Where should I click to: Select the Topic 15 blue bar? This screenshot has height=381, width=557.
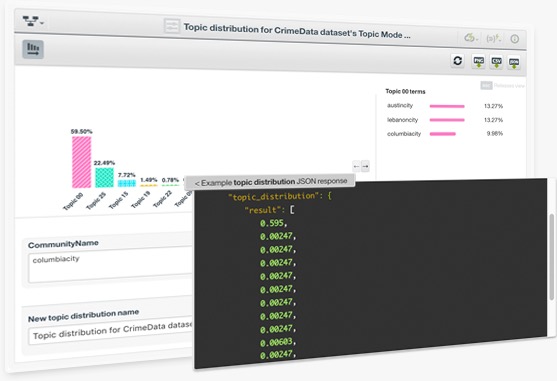(127, 183)
